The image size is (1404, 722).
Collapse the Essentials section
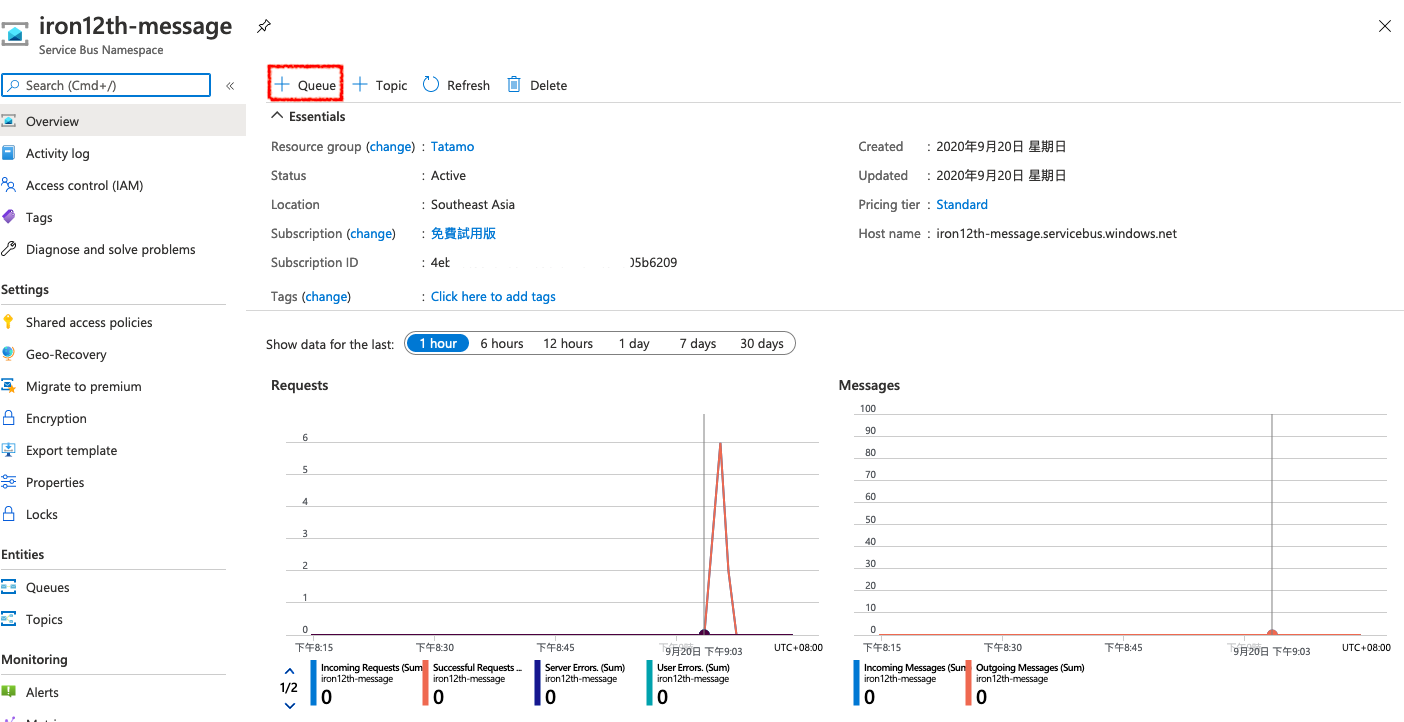coord(308,116)
